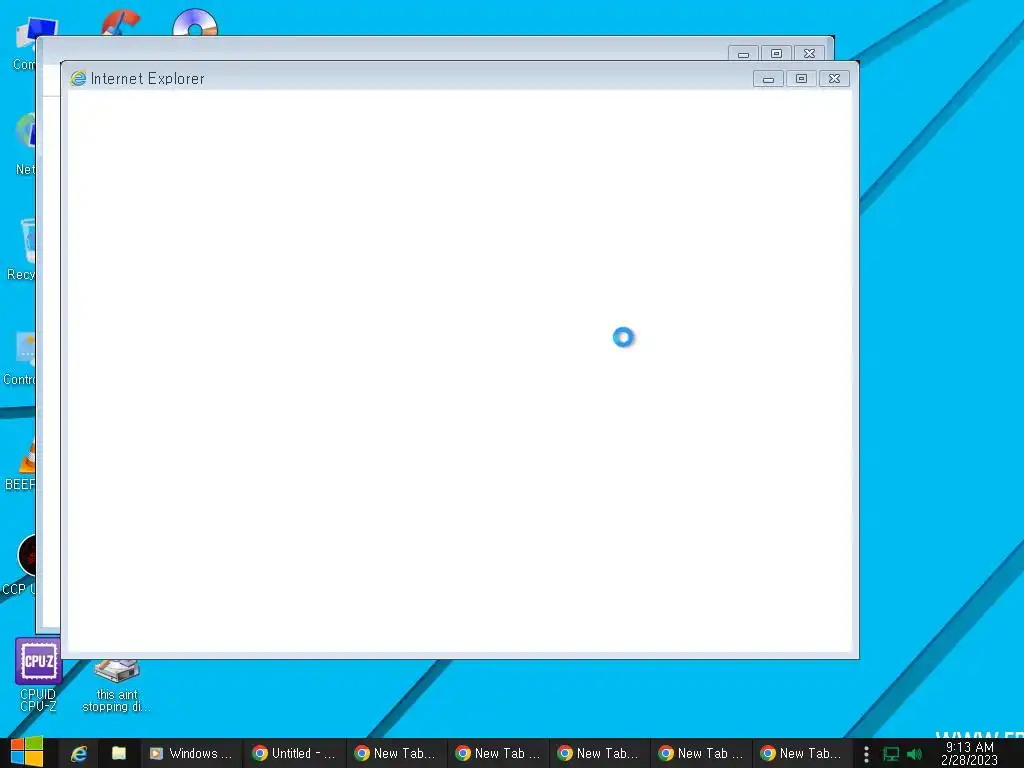Open the volume speaker tray icon

pos(914,754)
